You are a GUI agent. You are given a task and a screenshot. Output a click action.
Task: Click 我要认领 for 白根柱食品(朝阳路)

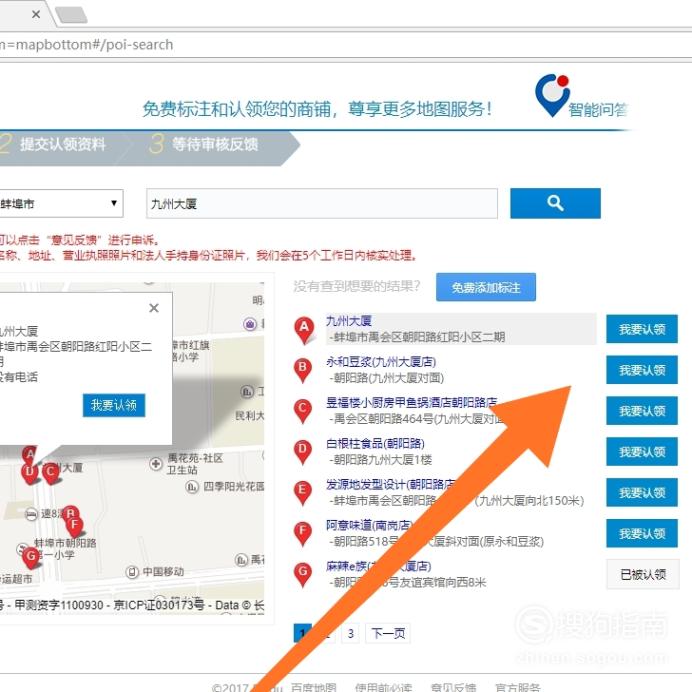(x=642, y=451)
